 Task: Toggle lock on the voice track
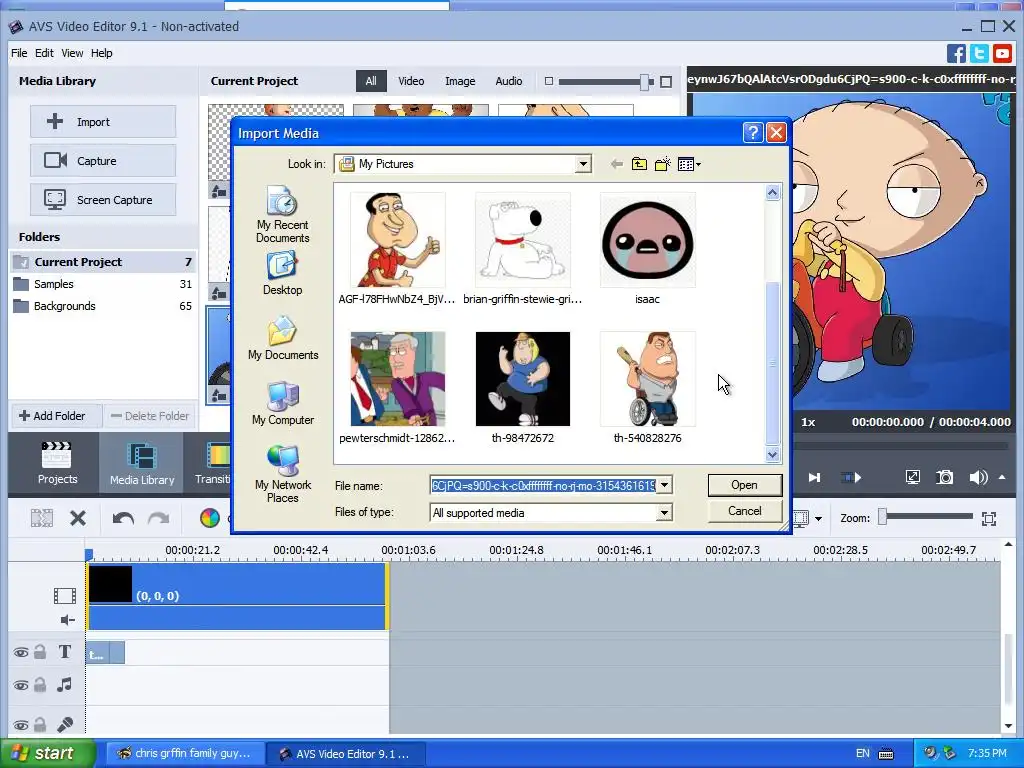pyautogui.click(x=40, y=724)
